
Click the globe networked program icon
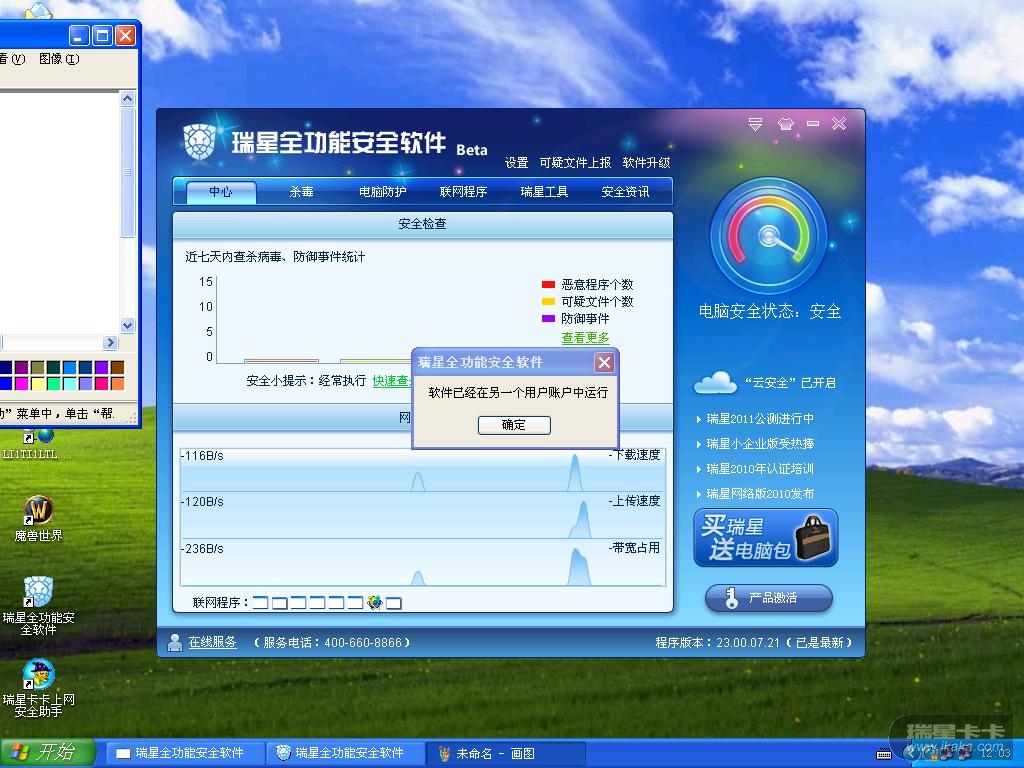[x=374, y=602]
